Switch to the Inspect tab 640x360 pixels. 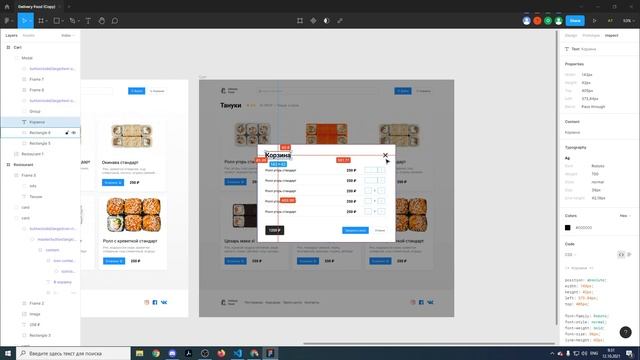click(x=611, y=36)
